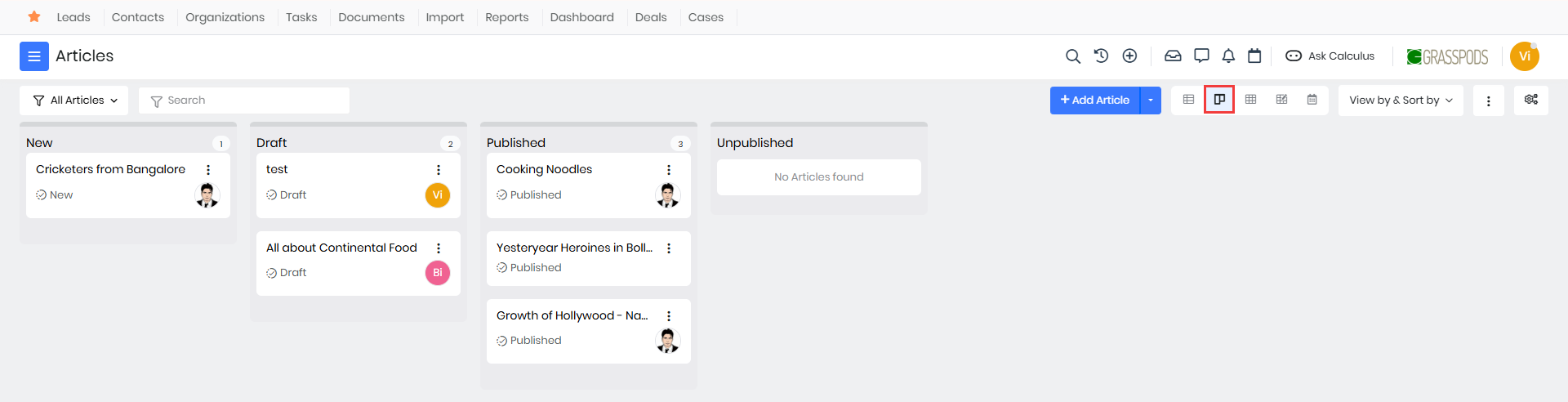
Task: Switch to grid table view
Action: tap(1250, 100)
